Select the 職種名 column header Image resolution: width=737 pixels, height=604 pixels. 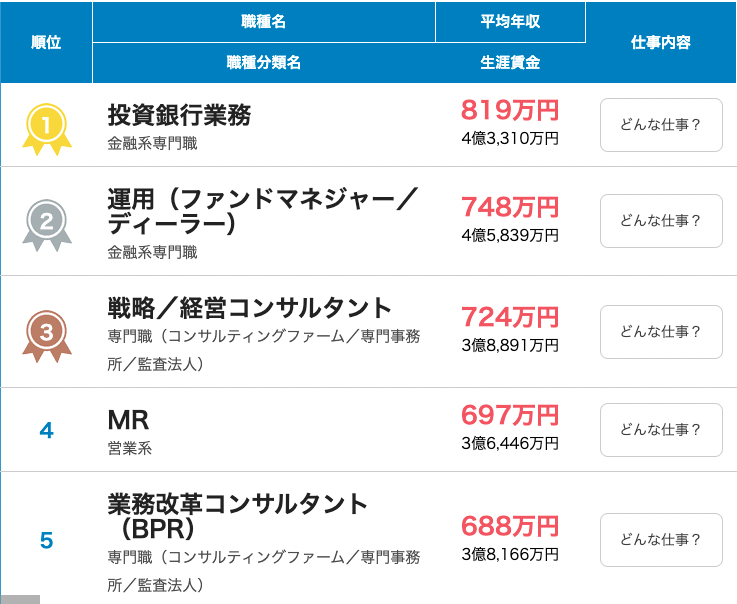(x=264, y=22)
